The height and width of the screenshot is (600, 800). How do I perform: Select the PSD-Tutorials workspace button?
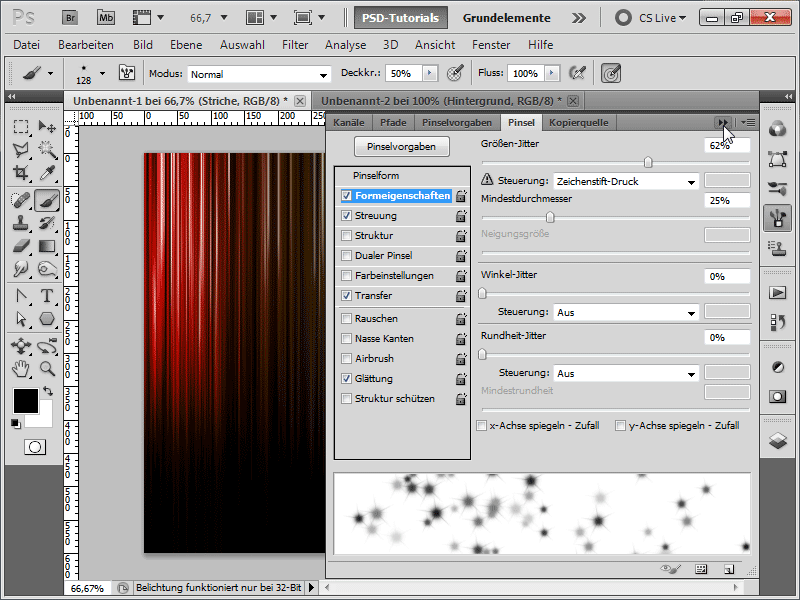[x=401, y=18]
